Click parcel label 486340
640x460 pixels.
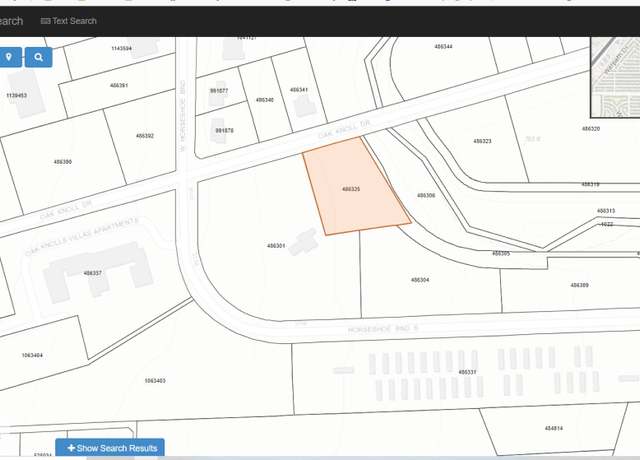[264, 100]
